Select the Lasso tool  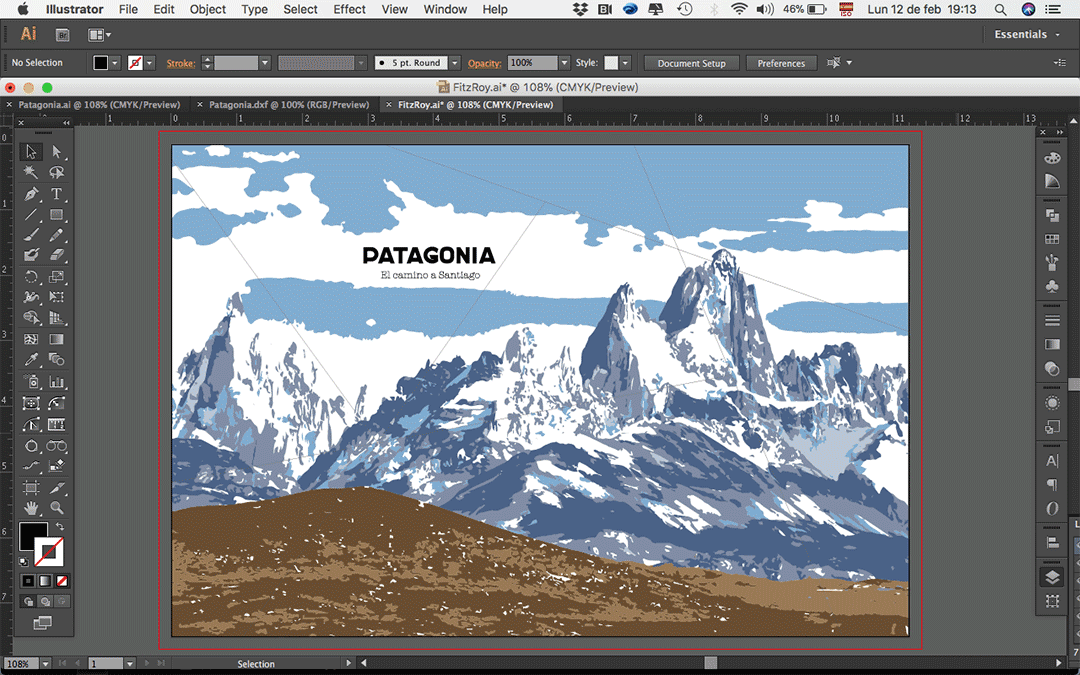pyautogui.click(x=56, y=172)
